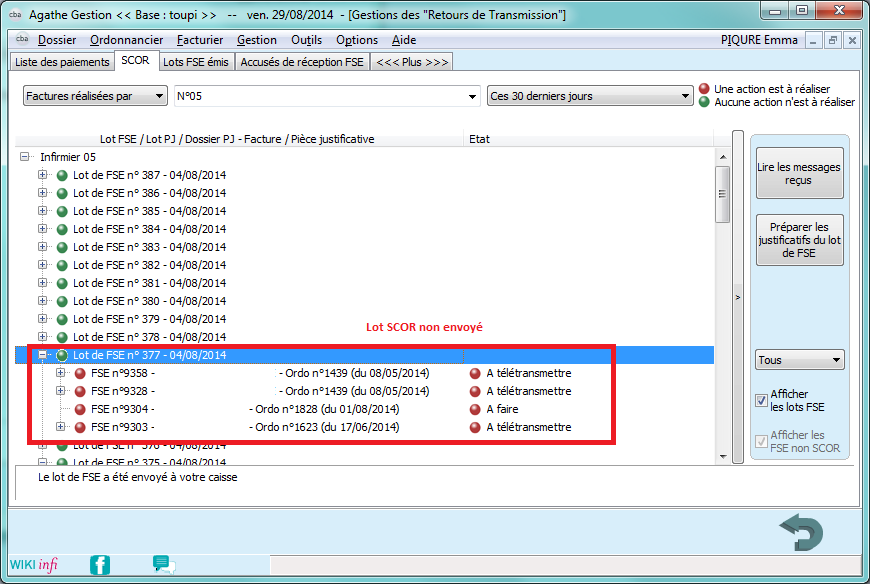This screenshot has height=584, width=870.
Task: Click green status dot of Lot 385
Action: [62, 211]
